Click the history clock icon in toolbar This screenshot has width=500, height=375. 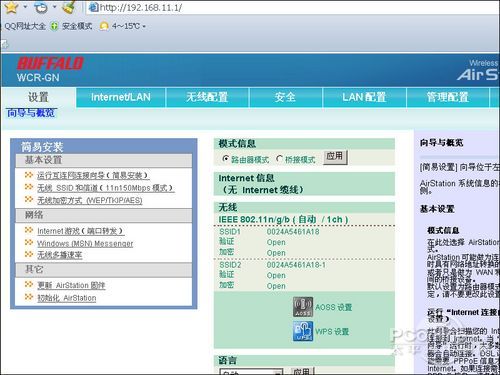pyautogui.click(x=41, y=7)
